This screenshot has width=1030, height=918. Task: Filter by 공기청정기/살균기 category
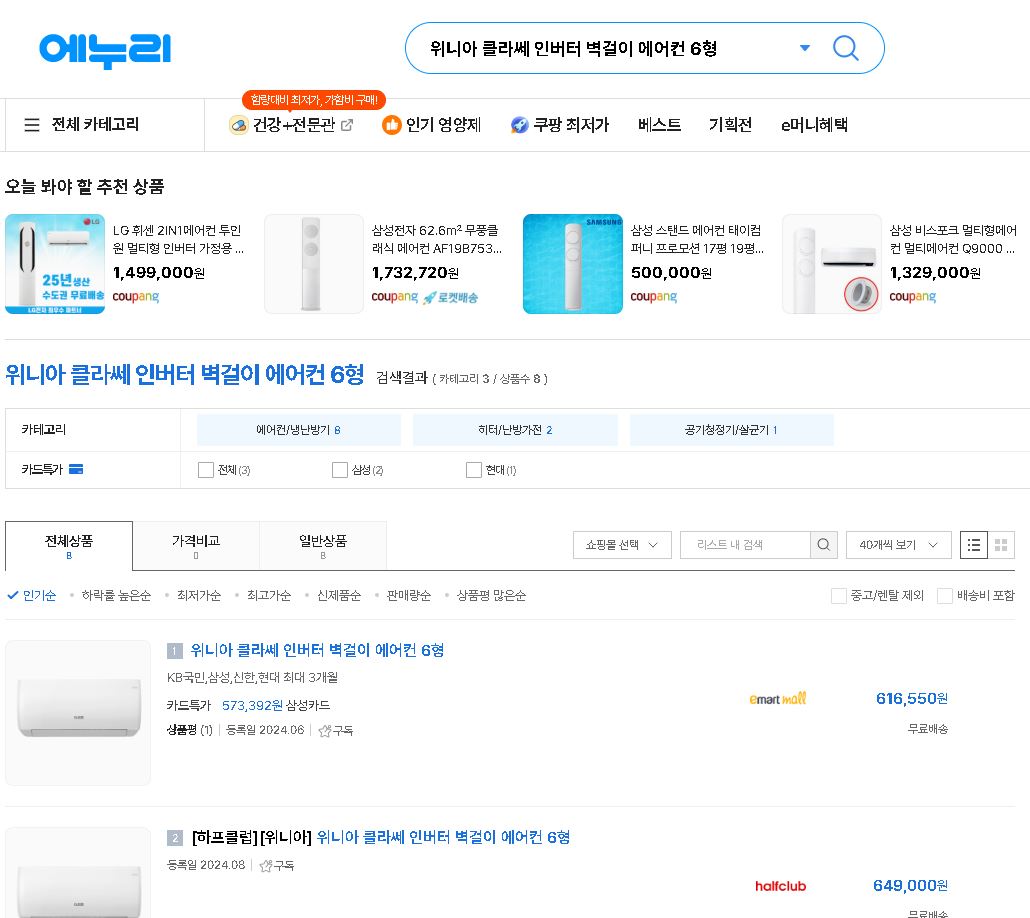[x=732, y=430]
